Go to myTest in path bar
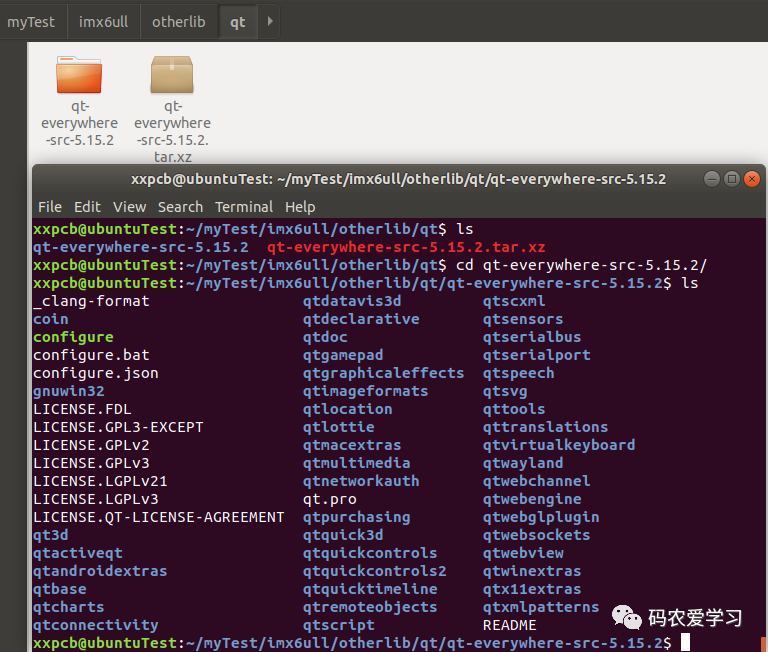Screen dimensions: 768x652 [31, 22]
